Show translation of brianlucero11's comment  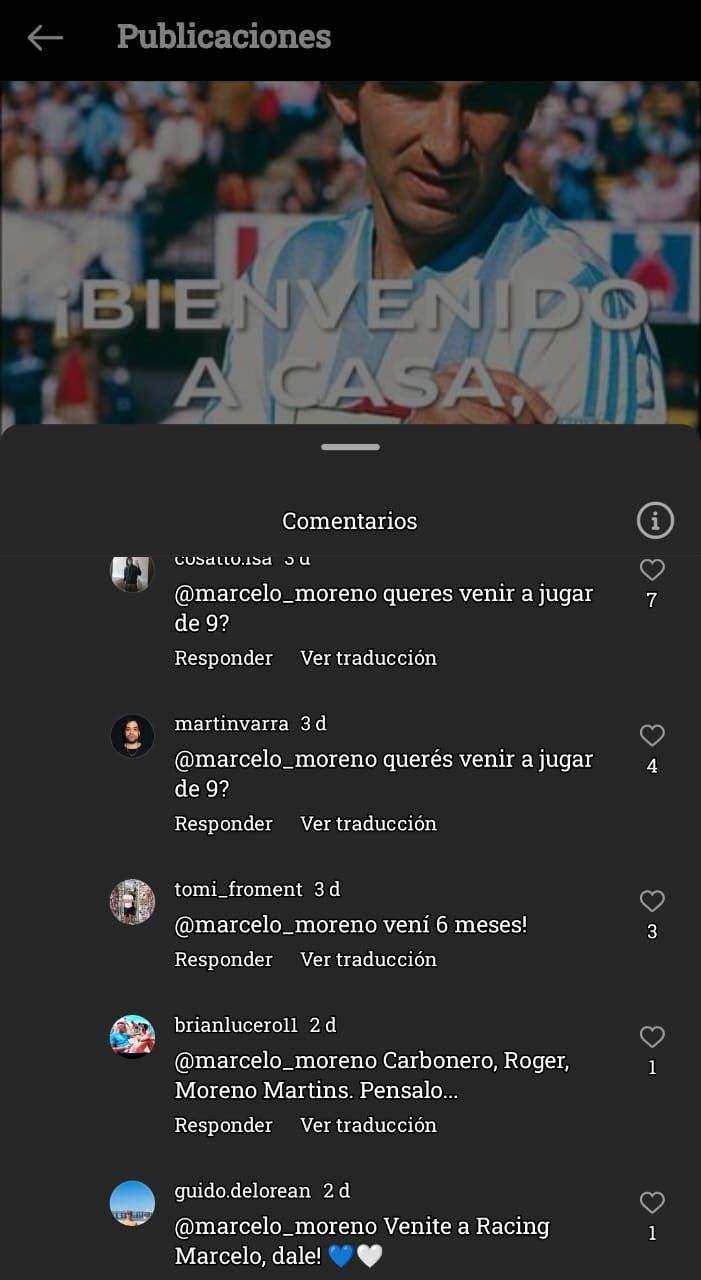tap(368, 1126)
